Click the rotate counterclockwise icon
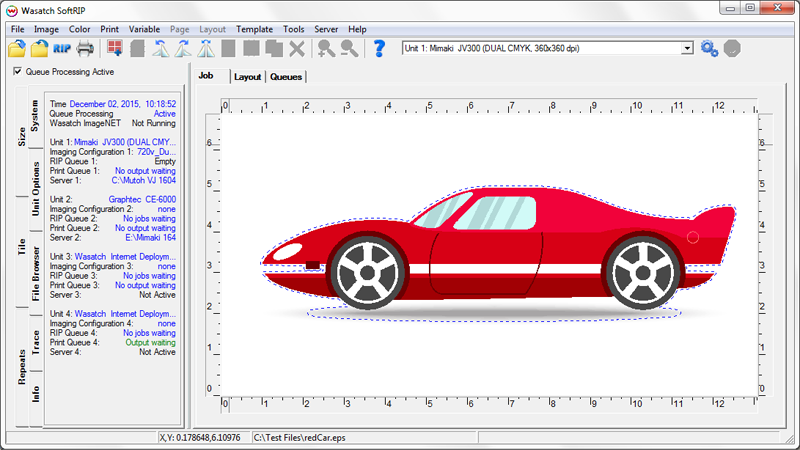Image resolution: width=800 pixels, height=450 pixels. 161,48
